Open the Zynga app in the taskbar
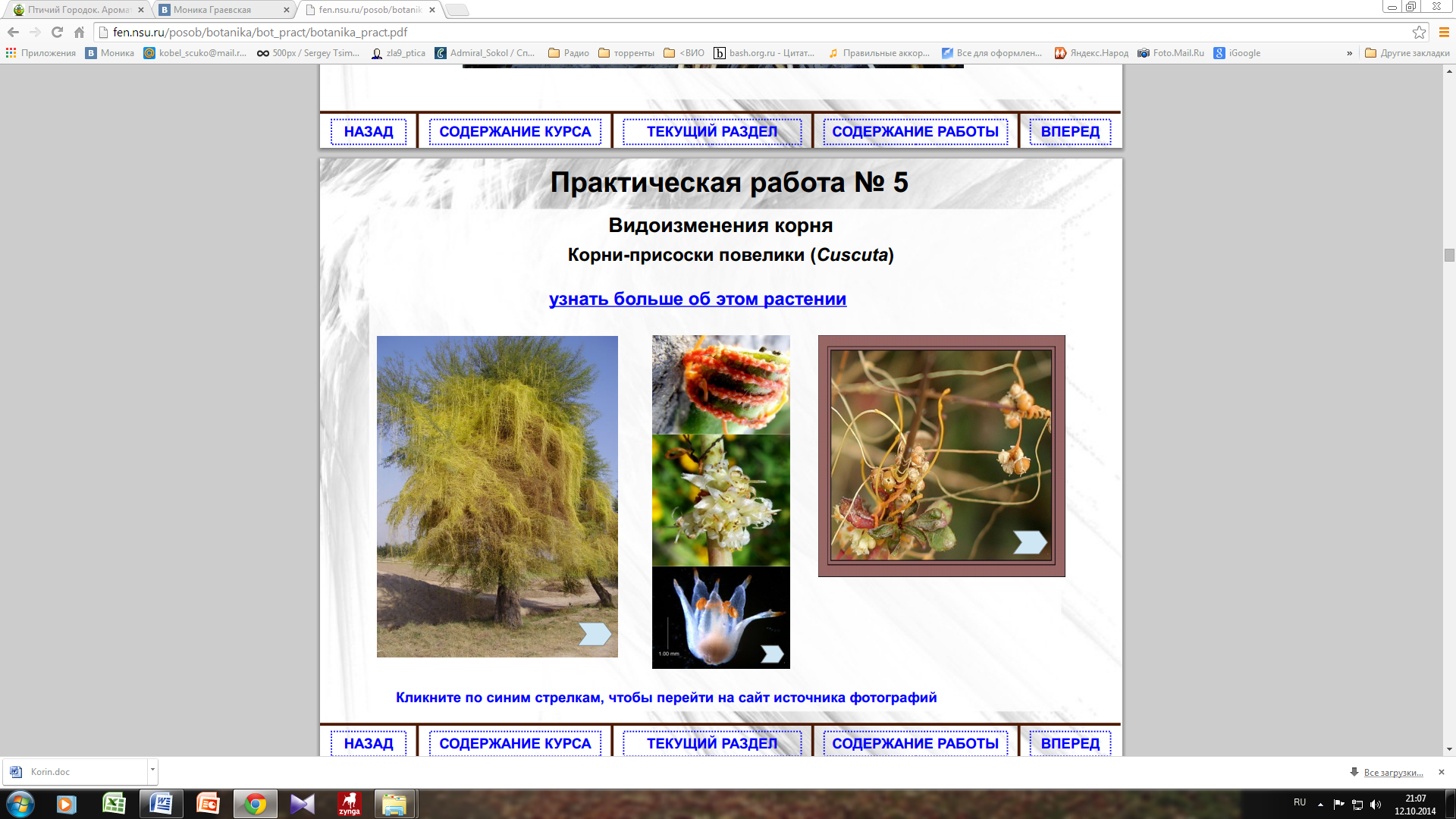The image size is (1456, 819). (349, 804)
